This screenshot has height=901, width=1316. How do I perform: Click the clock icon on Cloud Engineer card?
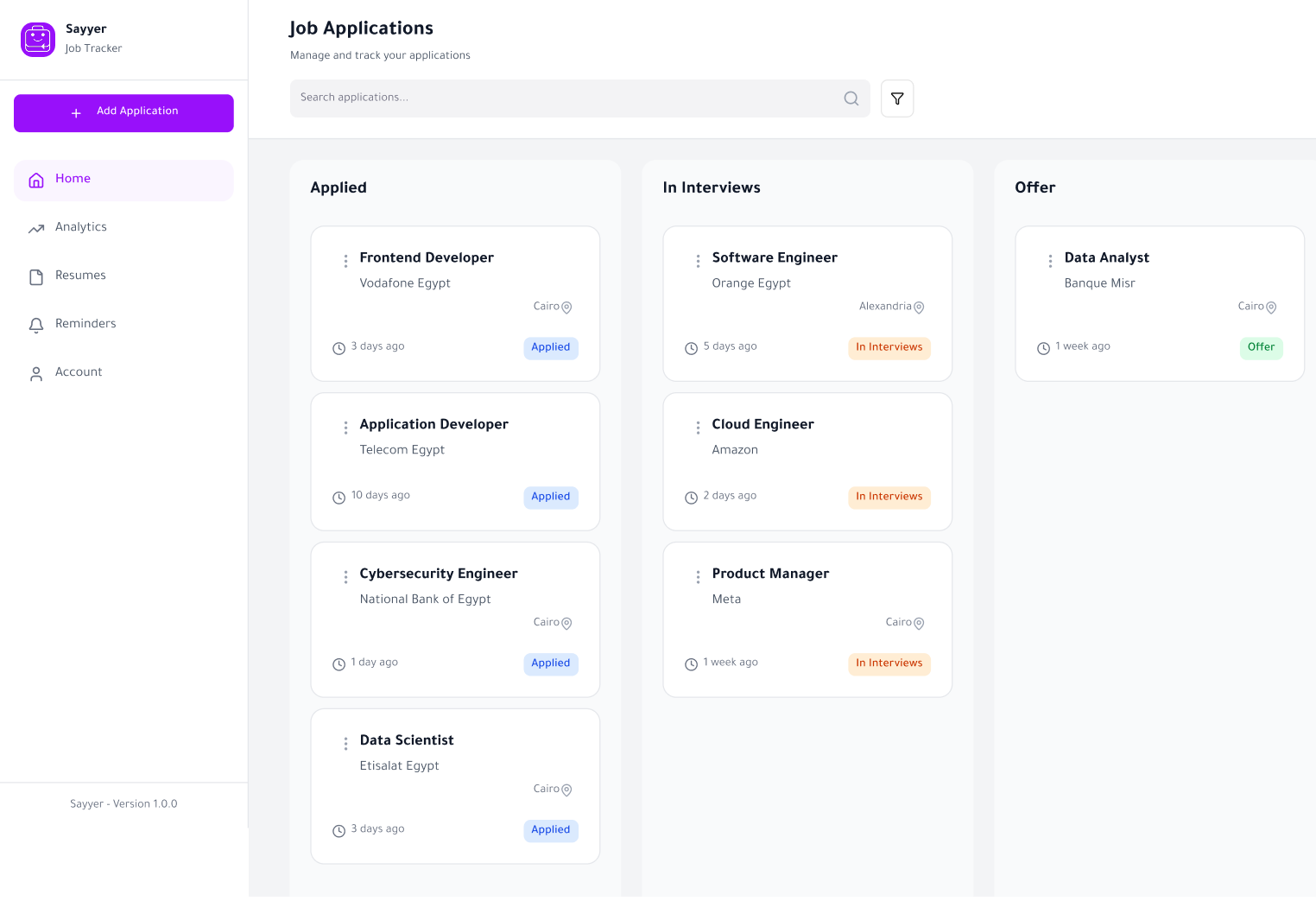[691, 498]
